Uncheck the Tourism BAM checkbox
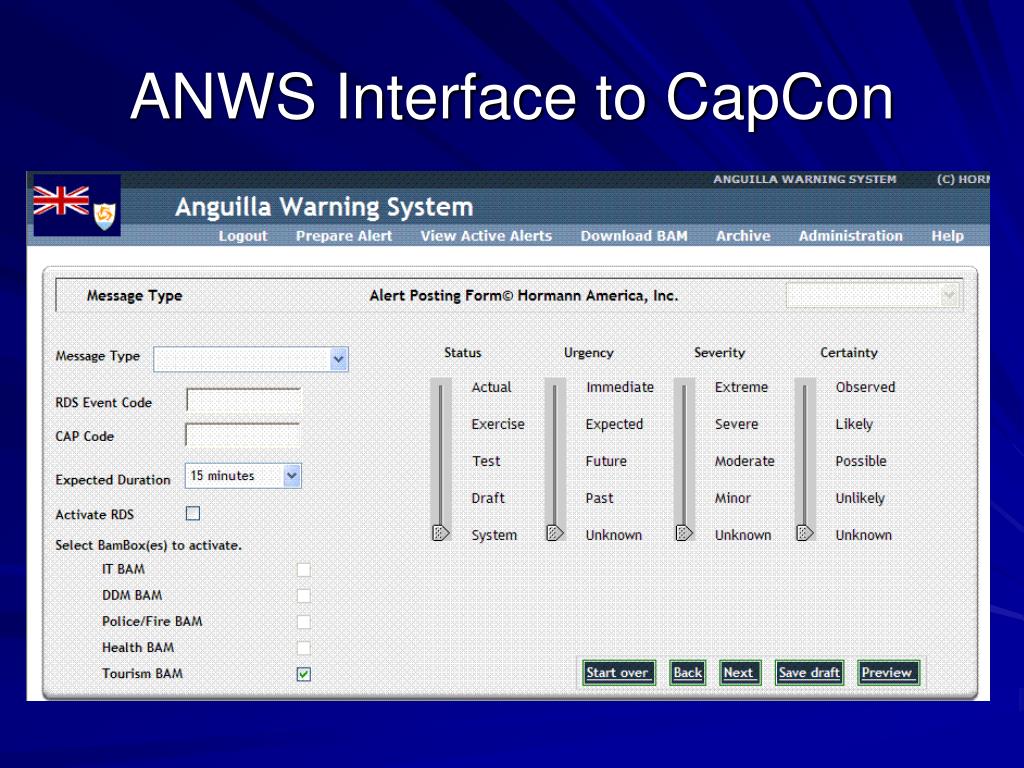The height and width of the screenshot is (768, 1024). click(304, 674)
